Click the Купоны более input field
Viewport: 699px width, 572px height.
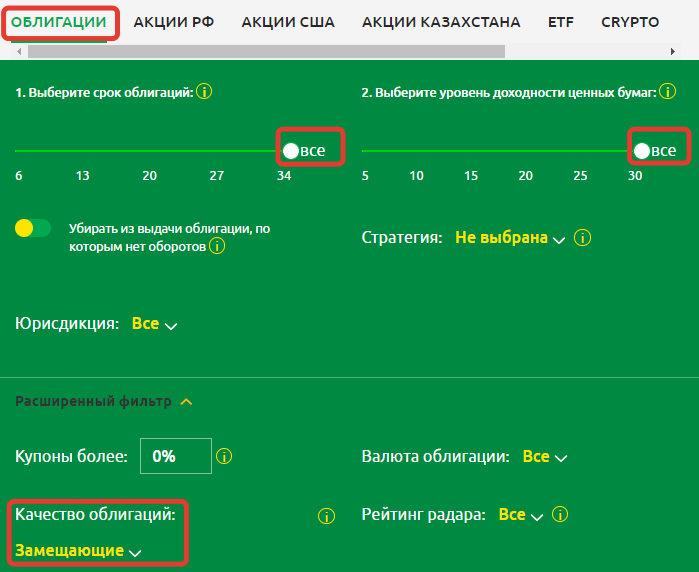pyautogui.click(x=176, y=456)
